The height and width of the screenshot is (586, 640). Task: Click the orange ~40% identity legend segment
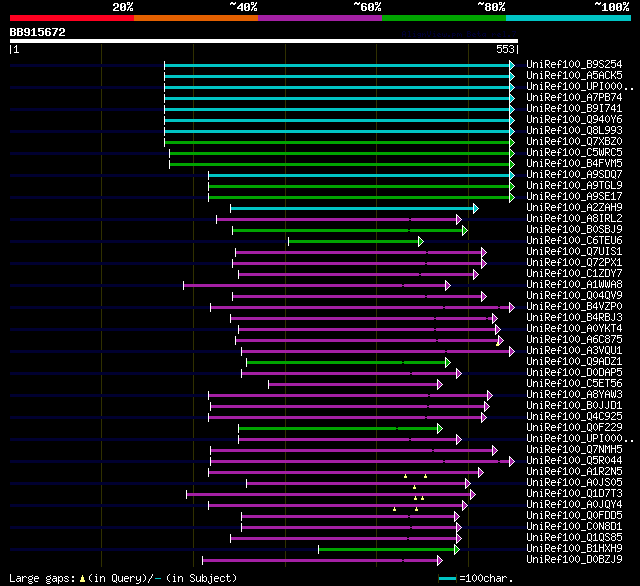click(x=196, y=18)
